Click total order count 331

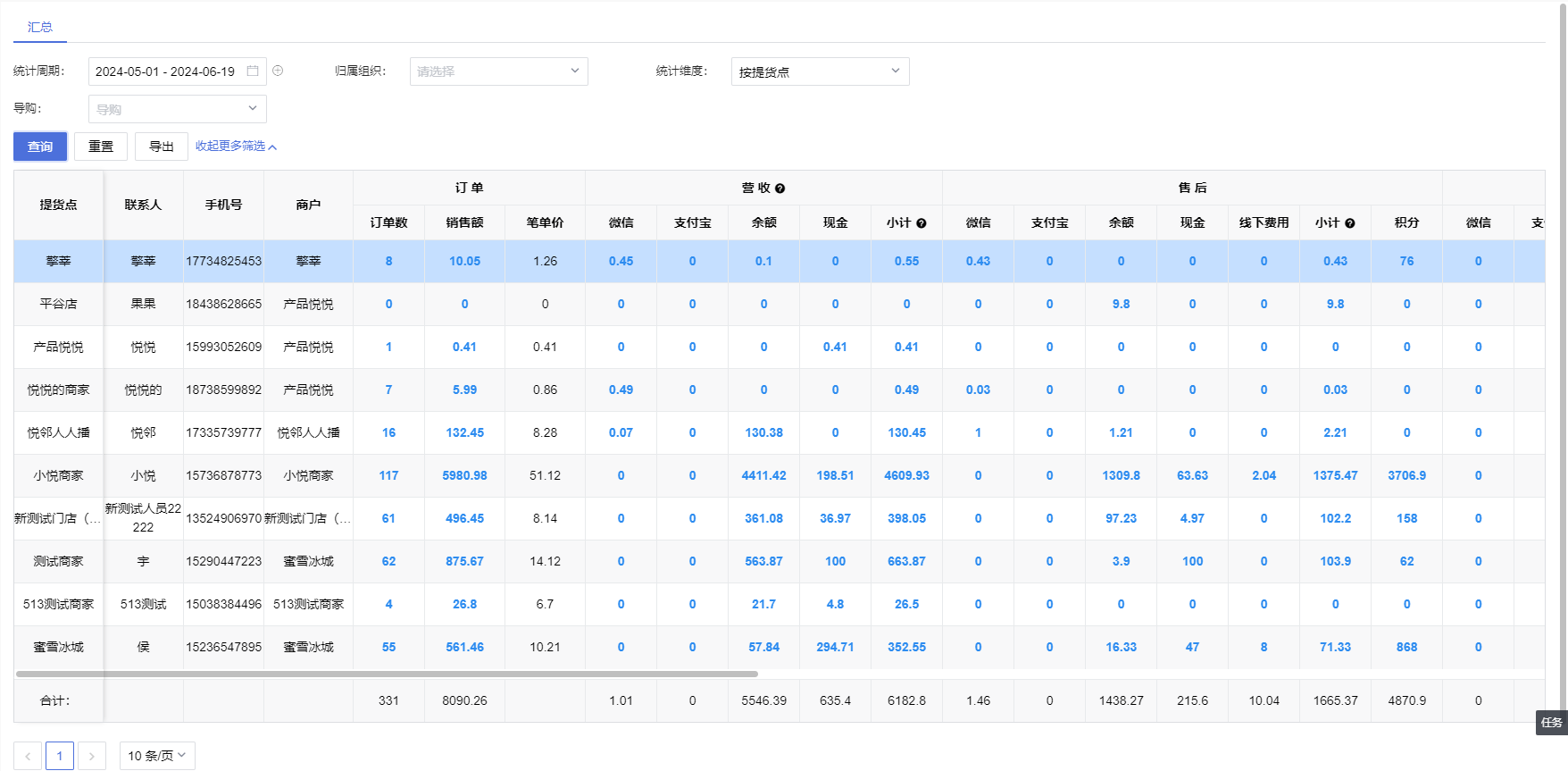click(388, 700)
